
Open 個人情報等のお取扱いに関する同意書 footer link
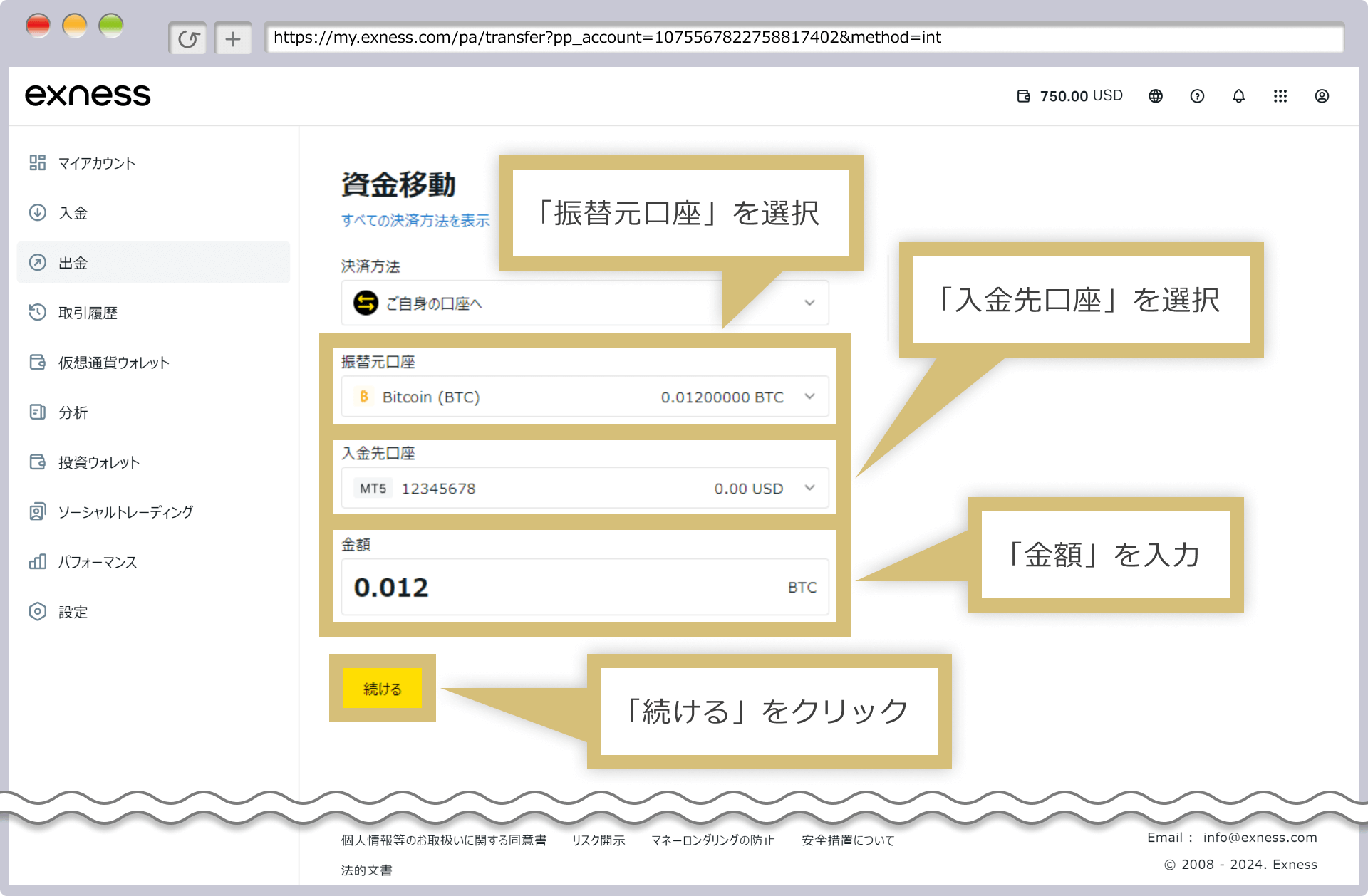pyautogui.click(x=444, y=840)
